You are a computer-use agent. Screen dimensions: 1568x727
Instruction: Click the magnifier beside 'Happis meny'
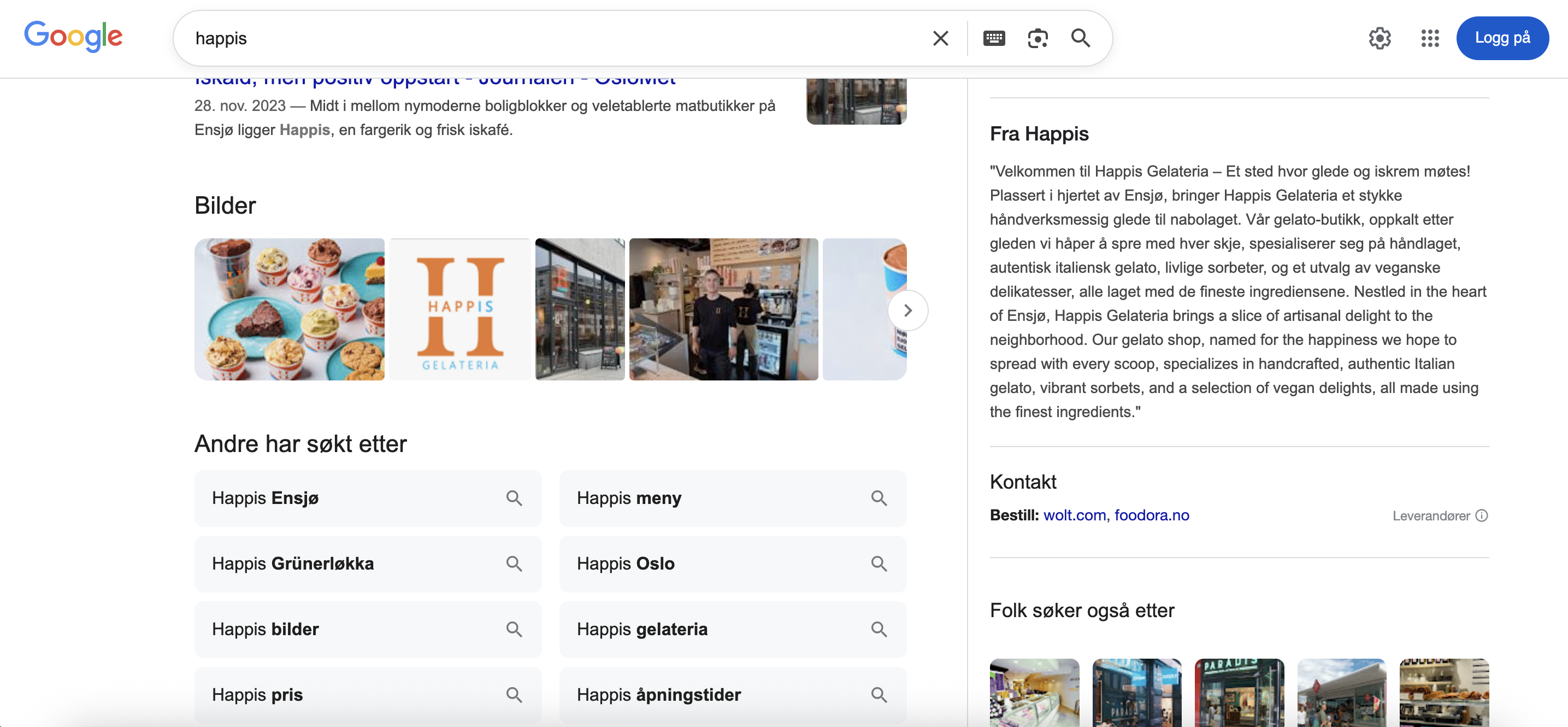[x=879, y=497]
